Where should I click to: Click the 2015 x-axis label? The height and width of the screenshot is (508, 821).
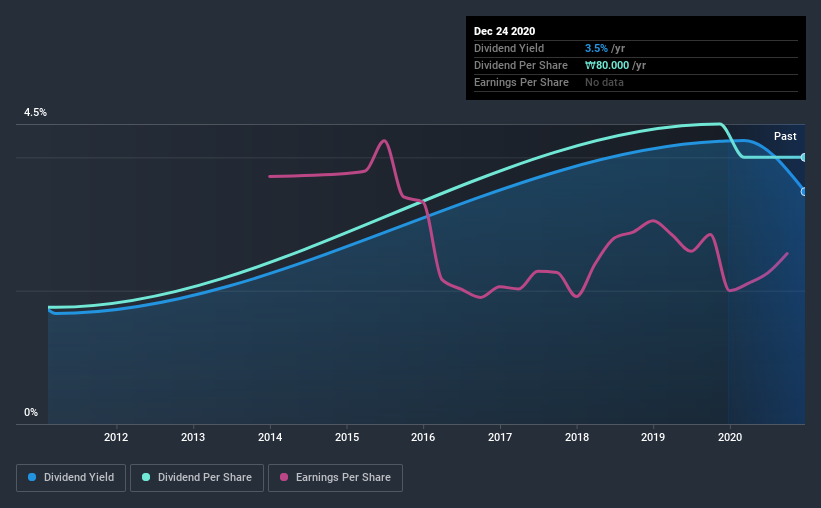(x=347, y=437)
